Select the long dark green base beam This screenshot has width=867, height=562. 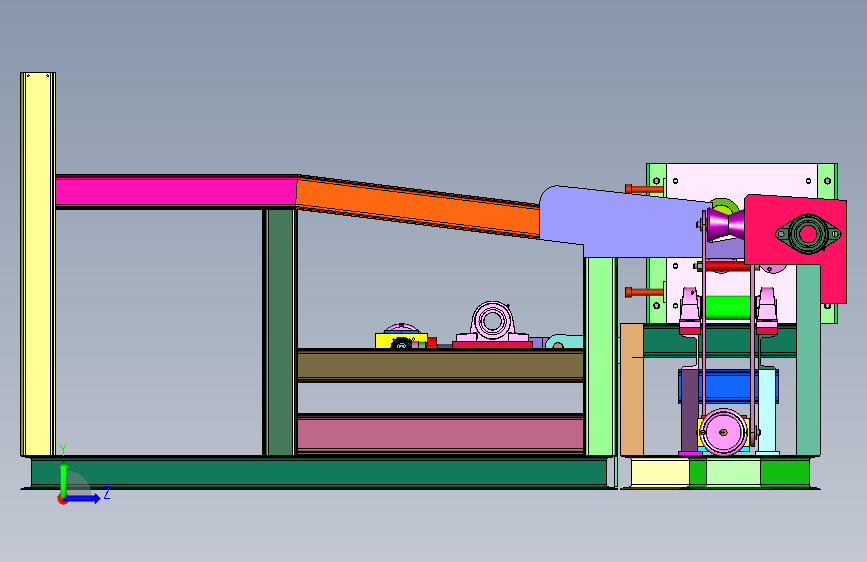coord(319,472)
